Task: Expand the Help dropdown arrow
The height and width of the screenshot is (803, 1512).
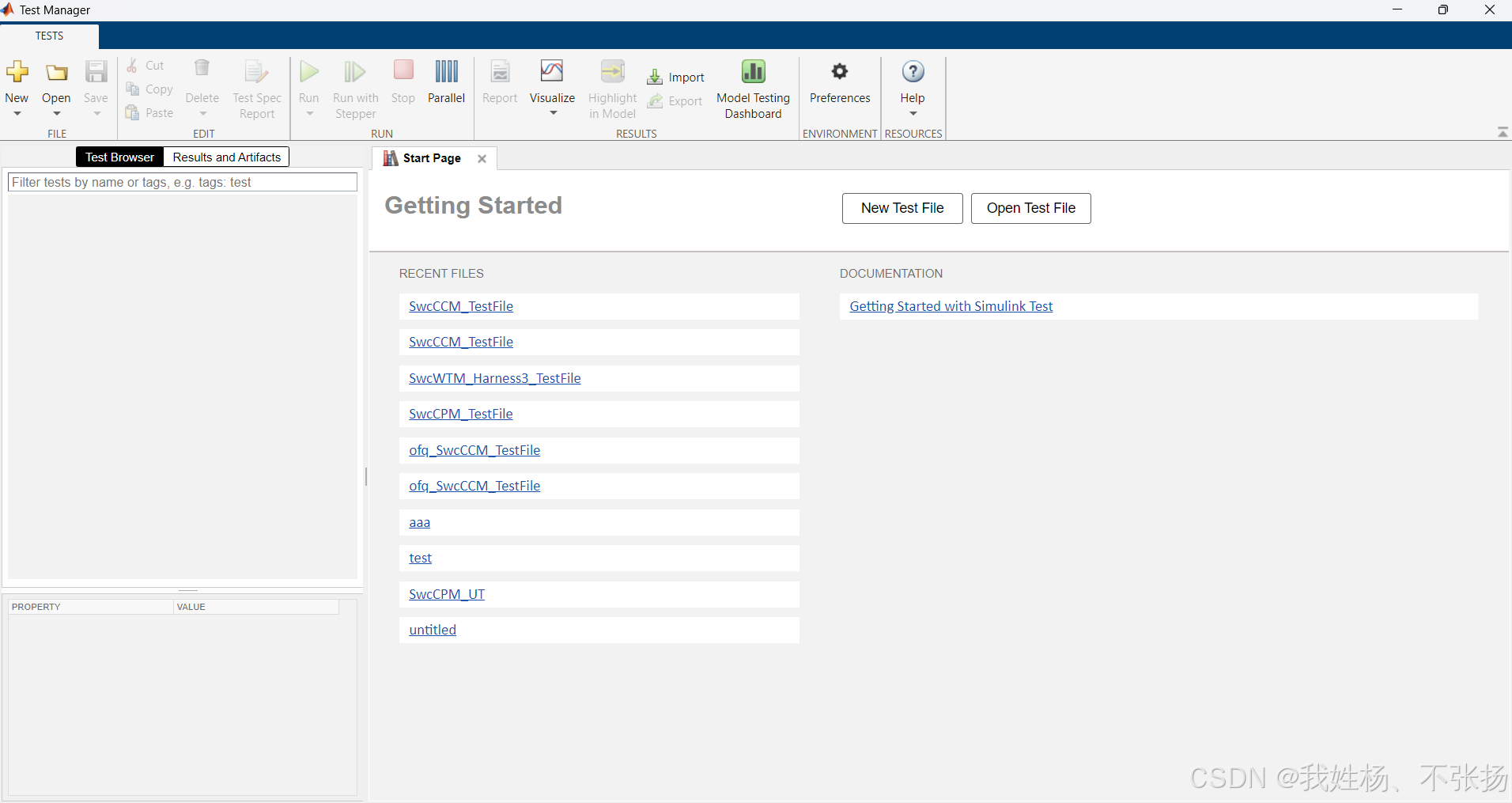Action: point(913,114)
